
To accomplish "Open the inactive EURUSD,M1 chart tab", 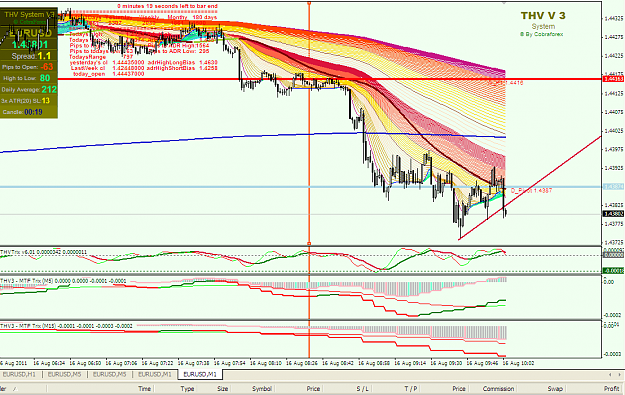I will pyautogui.click(x=155, y=375).
